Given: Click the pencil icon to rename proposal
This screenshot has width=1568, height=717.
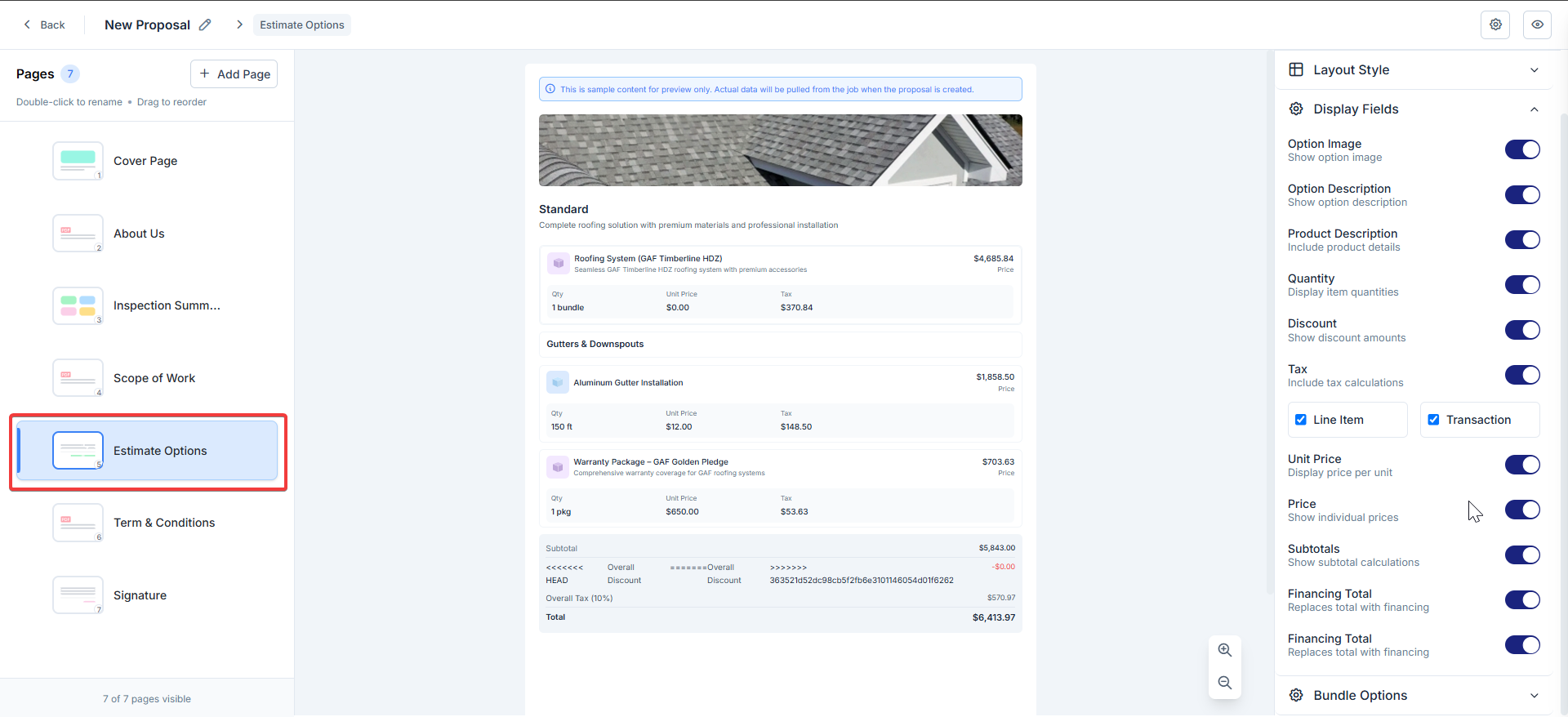Looking at the screenshot, I should point(205,24).
